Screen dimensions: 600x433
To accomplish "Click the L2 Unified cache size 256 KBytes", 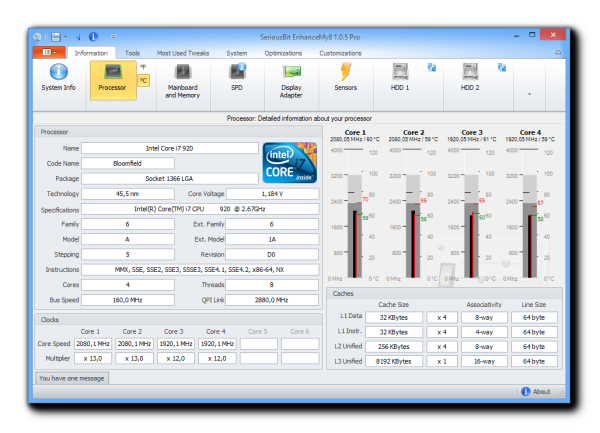I will 394,347.
